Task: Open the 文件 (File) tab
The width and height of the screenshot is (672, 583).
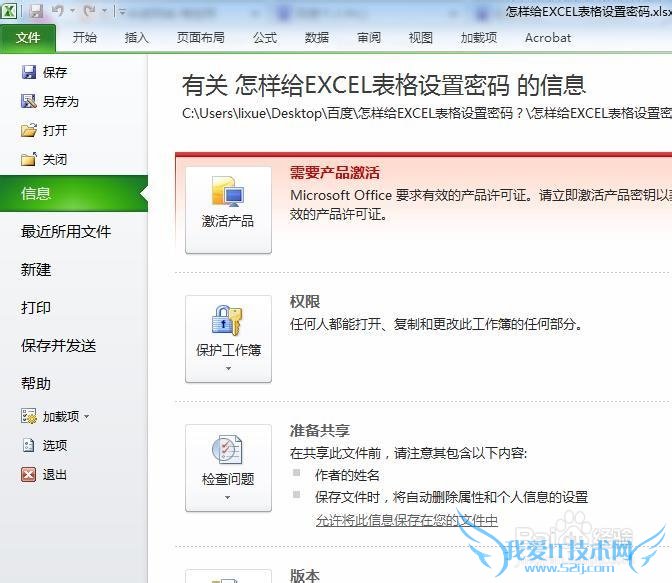Action: 28,38
